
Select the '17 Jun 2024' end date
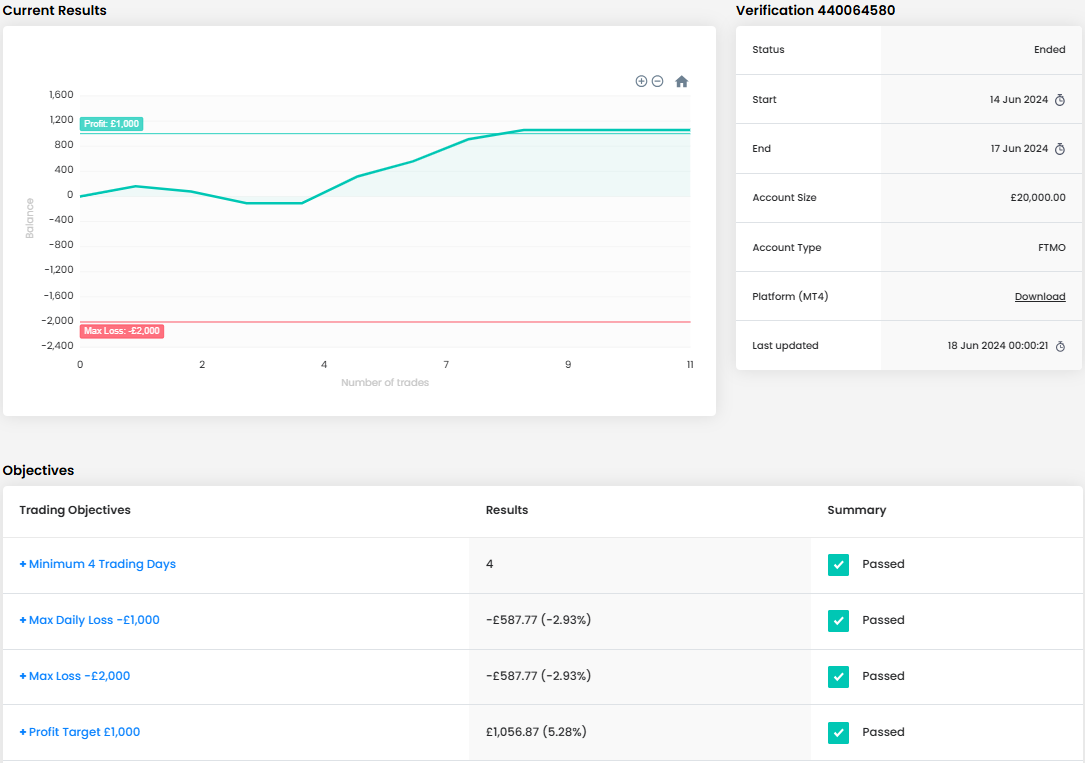click(x=1019, y=149)
